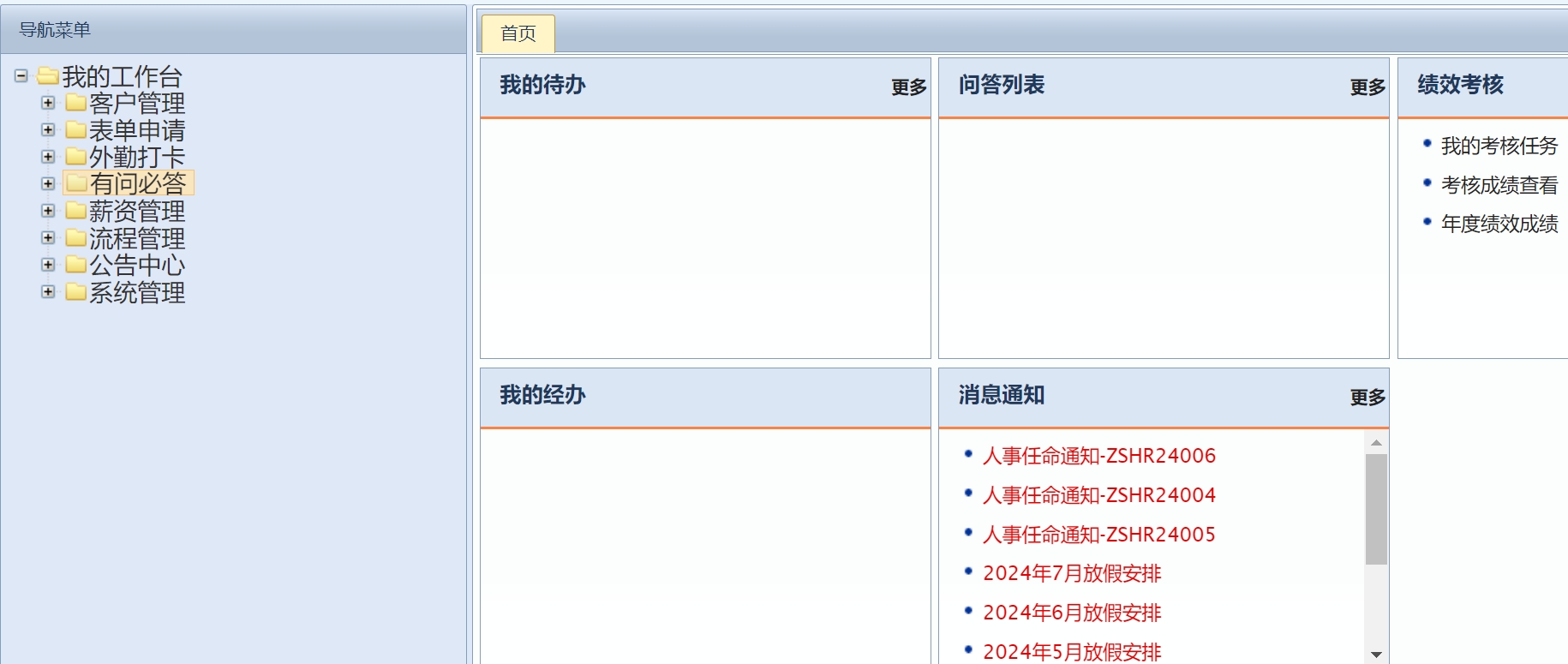Click the 消息通知 panel title
The image size is (1568, 664).
(x=1002, y=395)
